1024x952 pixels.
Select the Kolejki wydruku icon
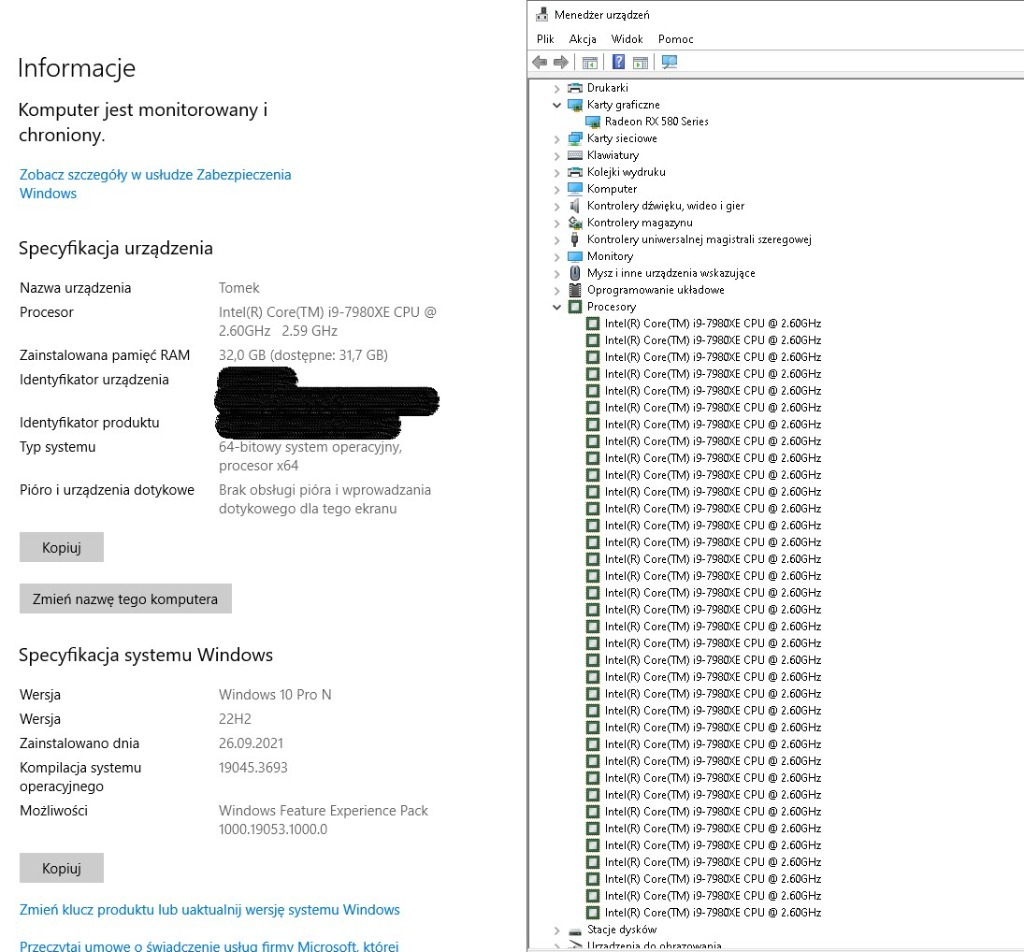pos(575,172)
